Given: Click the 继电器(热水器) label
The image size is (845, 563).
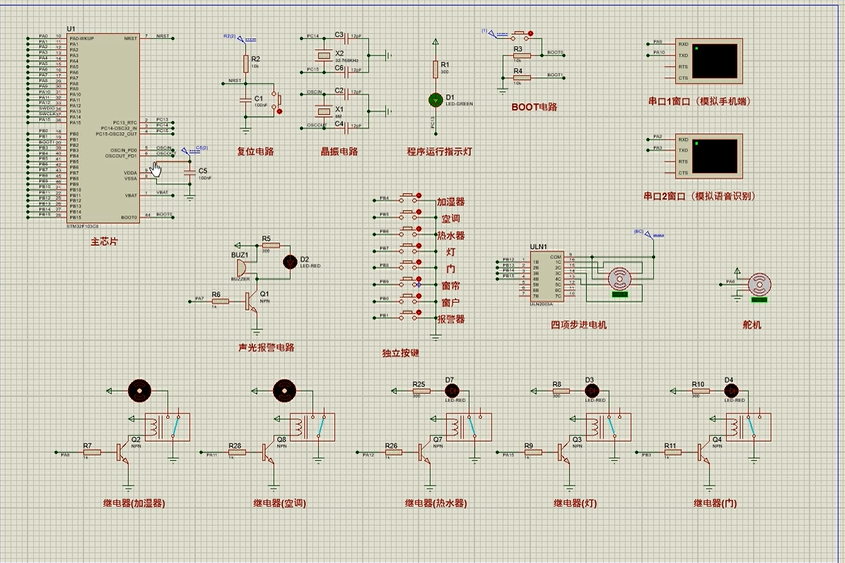Looking at the screenshot, I should 436,503.
